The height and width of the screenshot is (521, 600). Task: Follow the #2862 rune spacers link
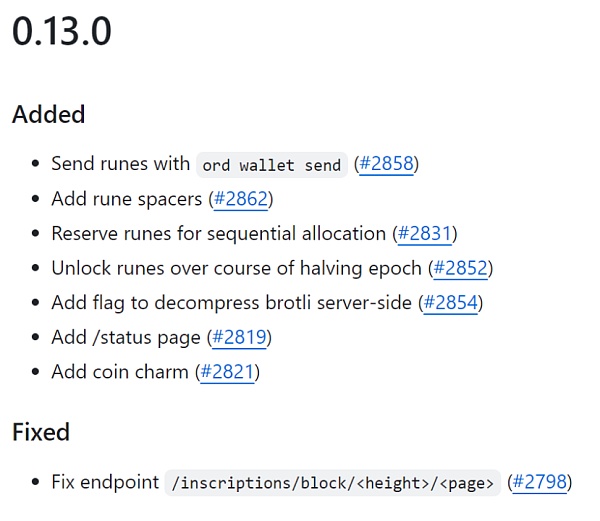pyautogui.click(x=241, y=199)
